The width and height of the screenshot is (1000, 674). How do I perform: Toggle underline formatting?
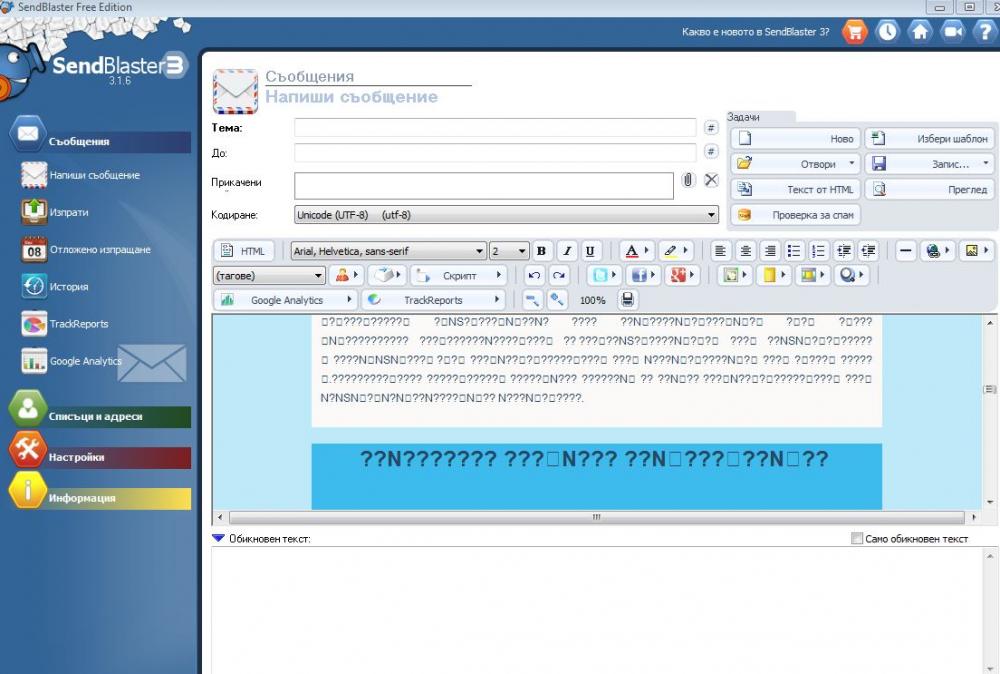[591, 251]
